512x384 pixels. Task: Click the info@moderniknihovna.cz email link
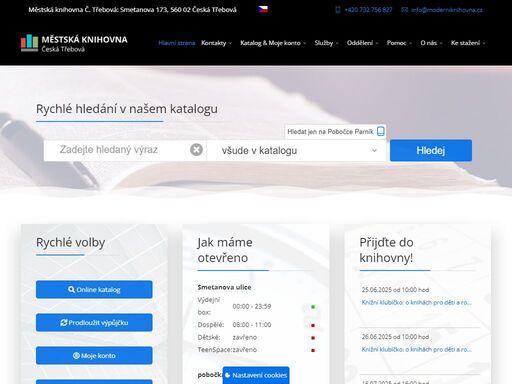tap(447, 10)
